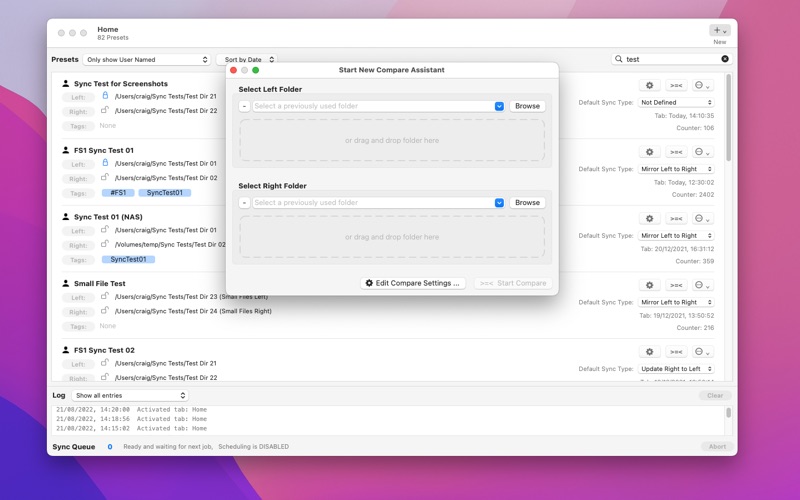Click the Sync Queue count 0
800x500 pixels.
pos(110,446)
